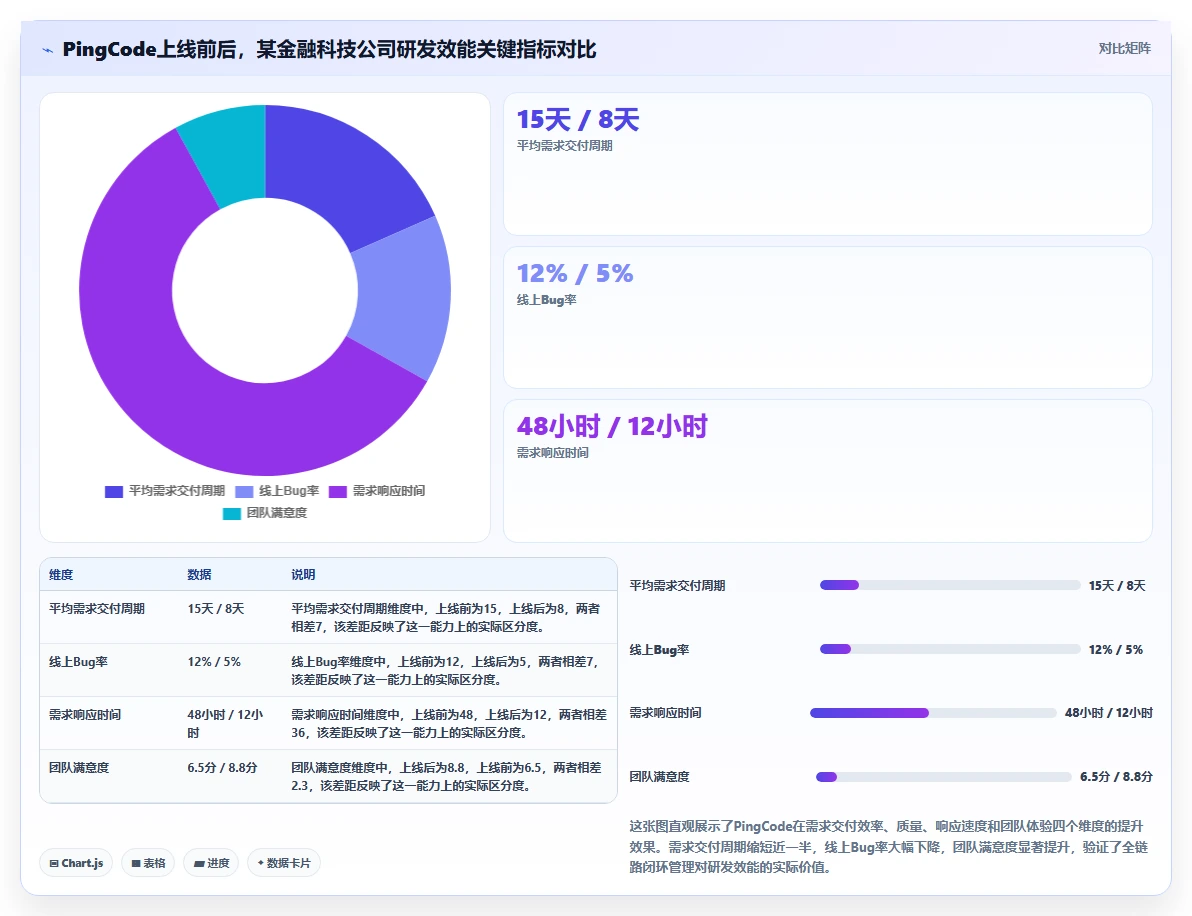Click the 平均需求交付周期 card caption
1192x916 pixels.
[x=565, y=146]
